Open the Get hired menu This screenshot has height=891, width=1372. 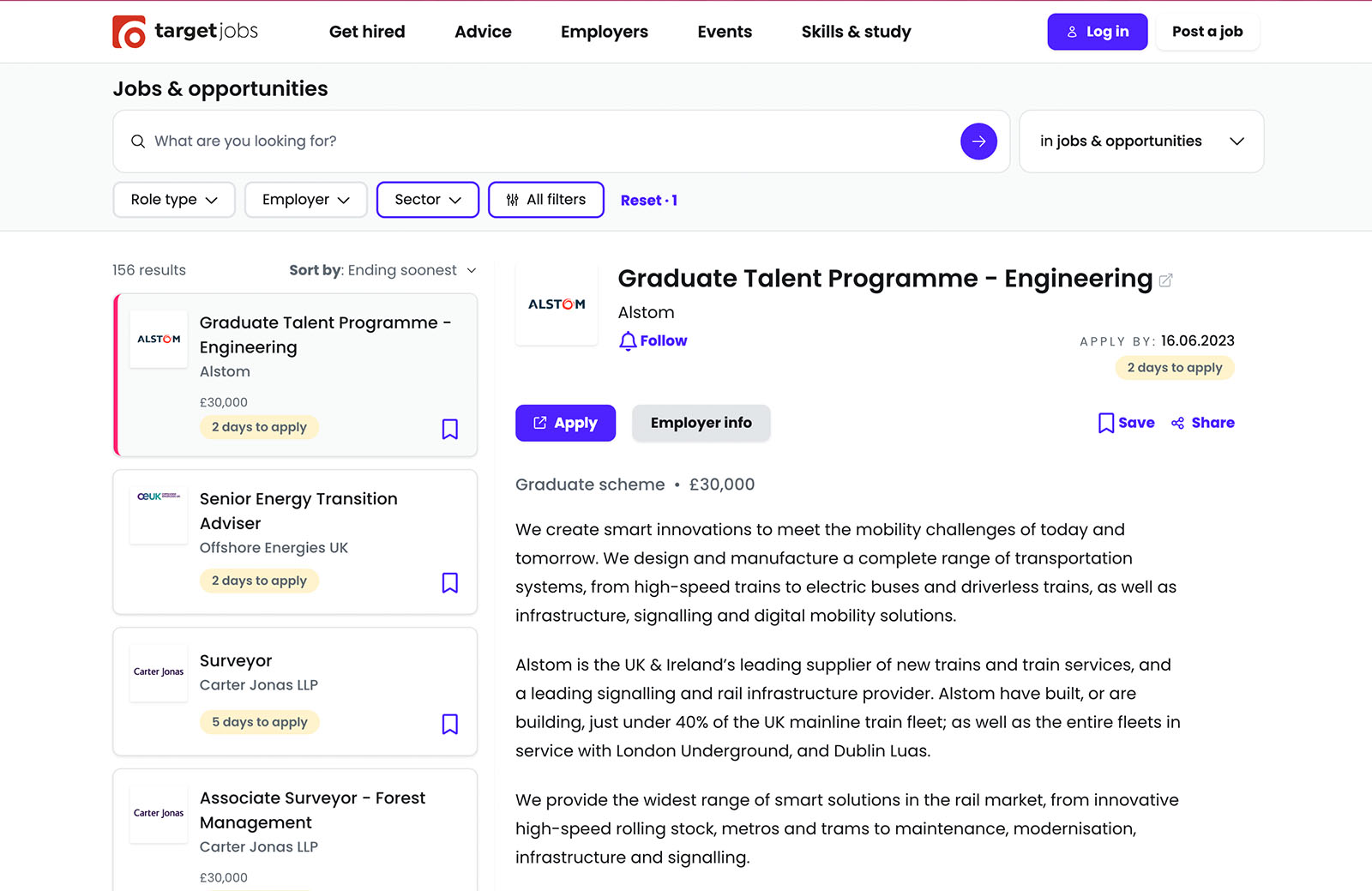[367, 32]
